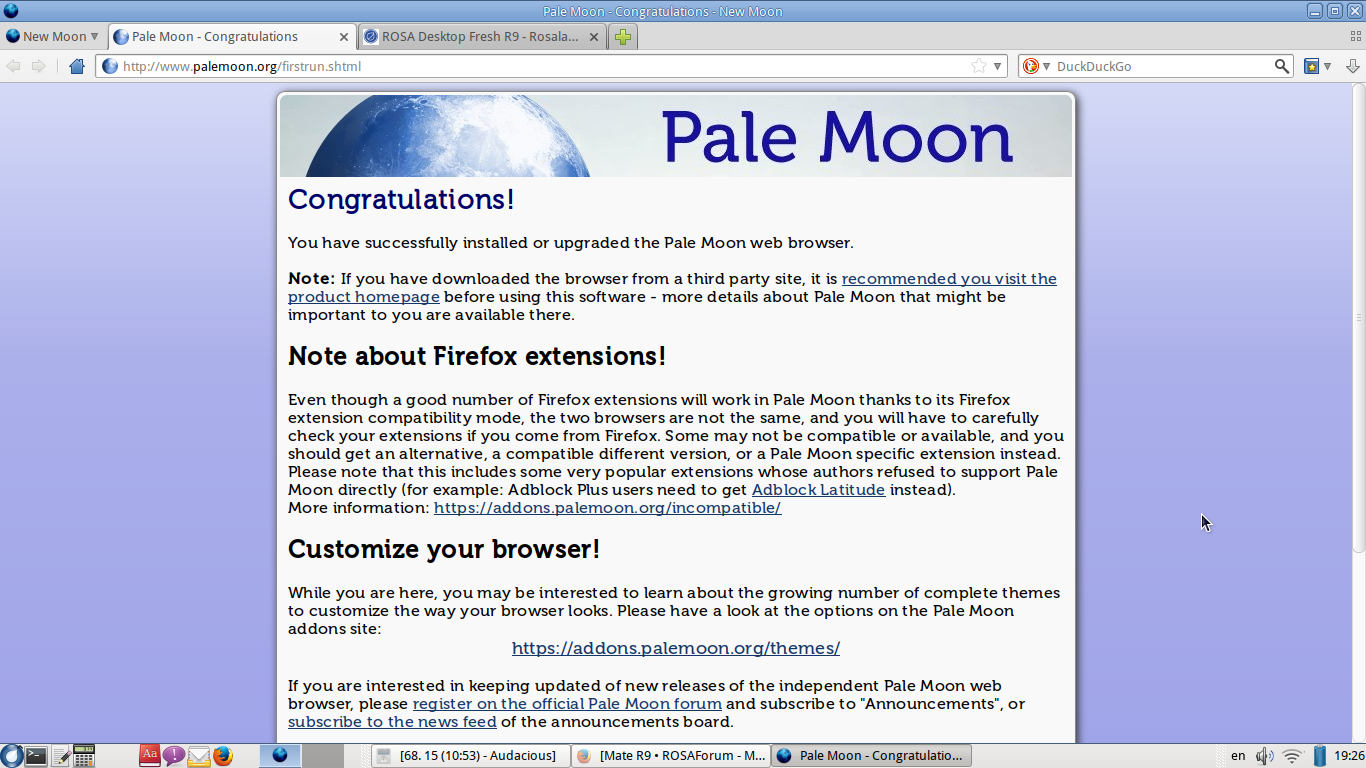Close the Pale Moon - Congratulations tab
Image resolution: width=1366 pixels, height=768 pixels.
(x=344, y=37)
